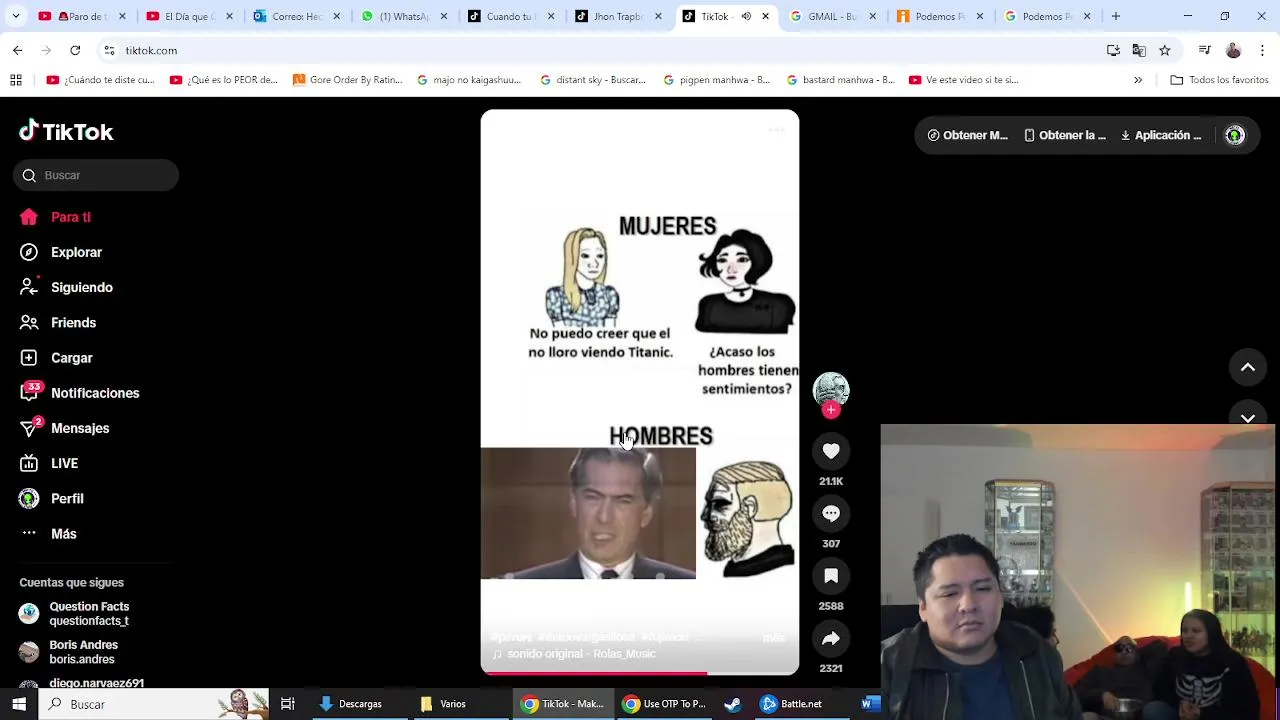Bookmark this page with the star
Image resolution: width=1280 pixels, height=720 pixels.
point(1165,50)
